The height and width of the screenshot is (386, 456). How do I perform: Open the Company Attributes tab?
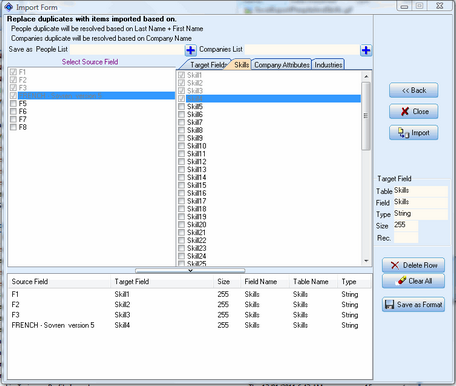282,65
